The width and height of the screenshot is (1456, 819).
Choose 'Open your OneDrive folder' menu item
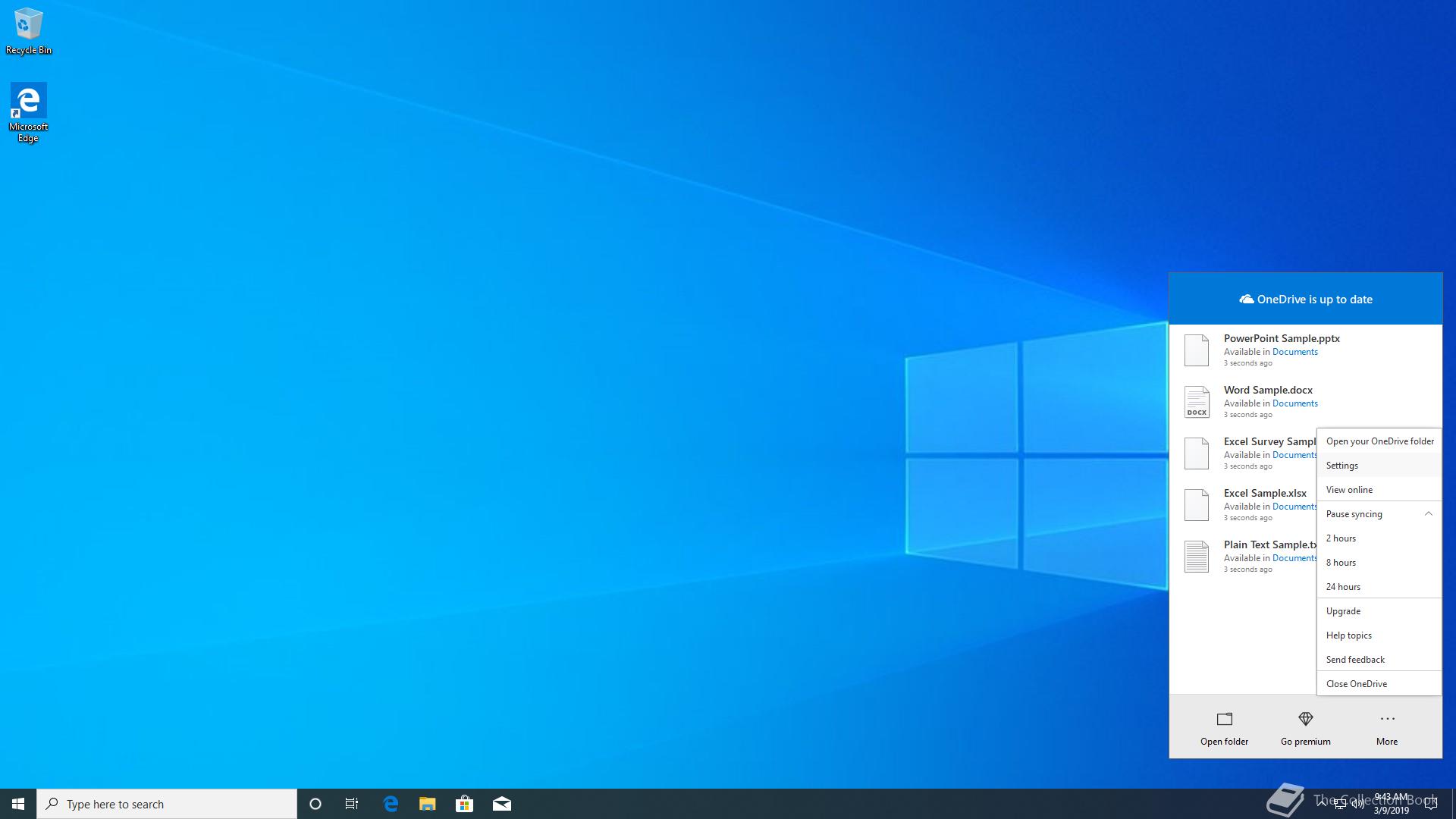[1379, 441]
